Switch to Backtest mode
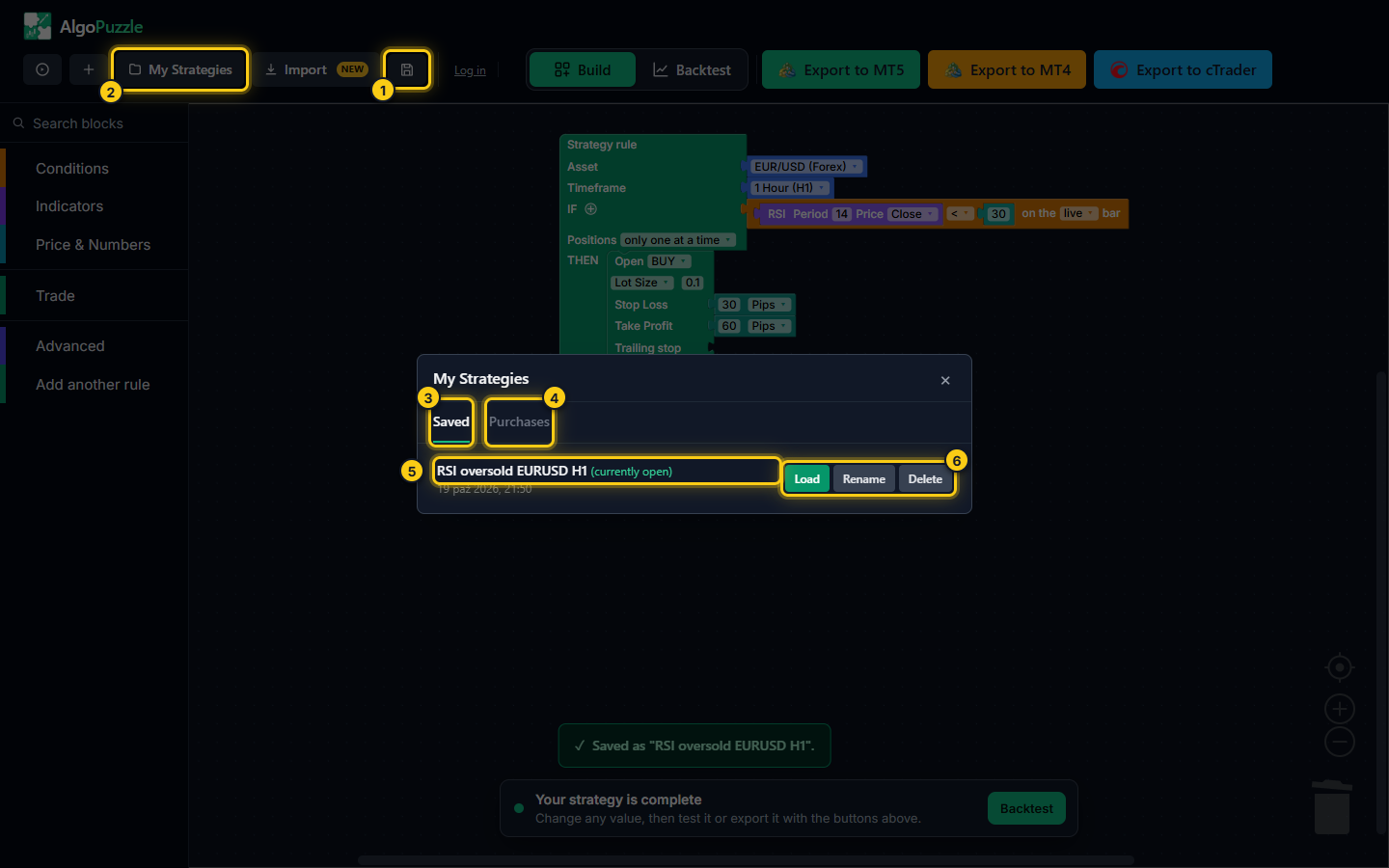Viewport: 1389px width, 868px height. (x=692, y=69)
